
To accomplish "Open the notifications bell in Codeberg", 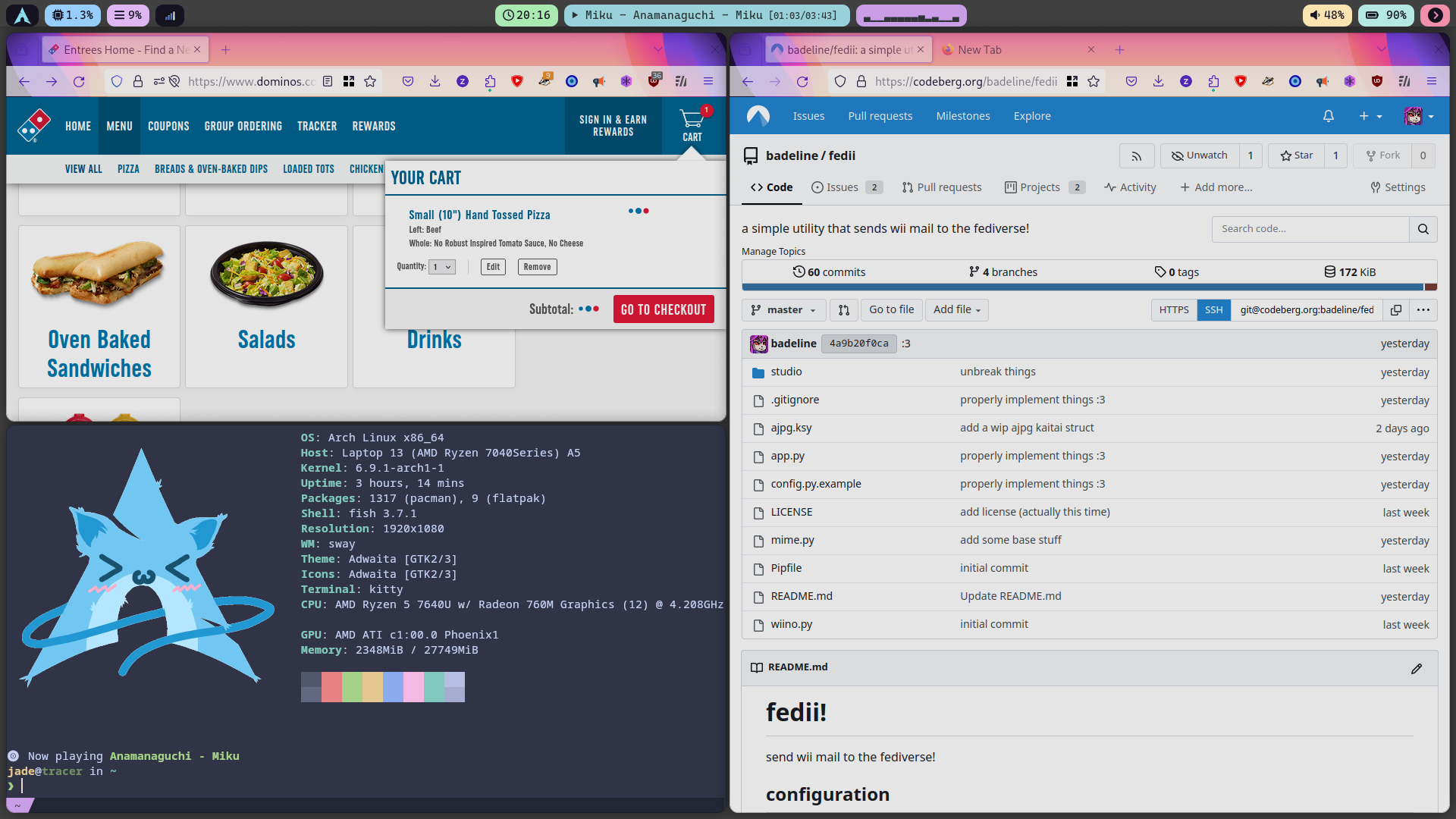I will pyautogui.click(x=1328, y=116).
